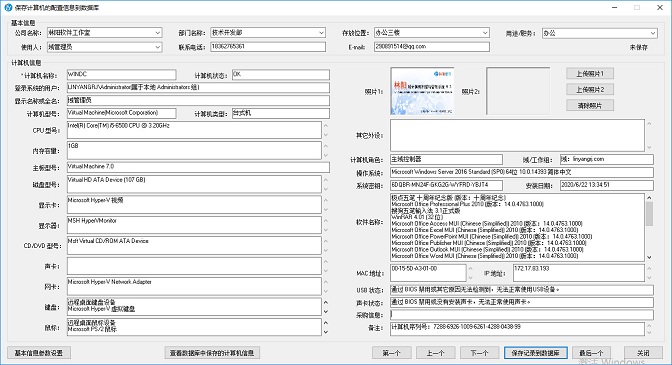
Task: Click the software list scrollbar down arrow
Action: coord(649,257)
